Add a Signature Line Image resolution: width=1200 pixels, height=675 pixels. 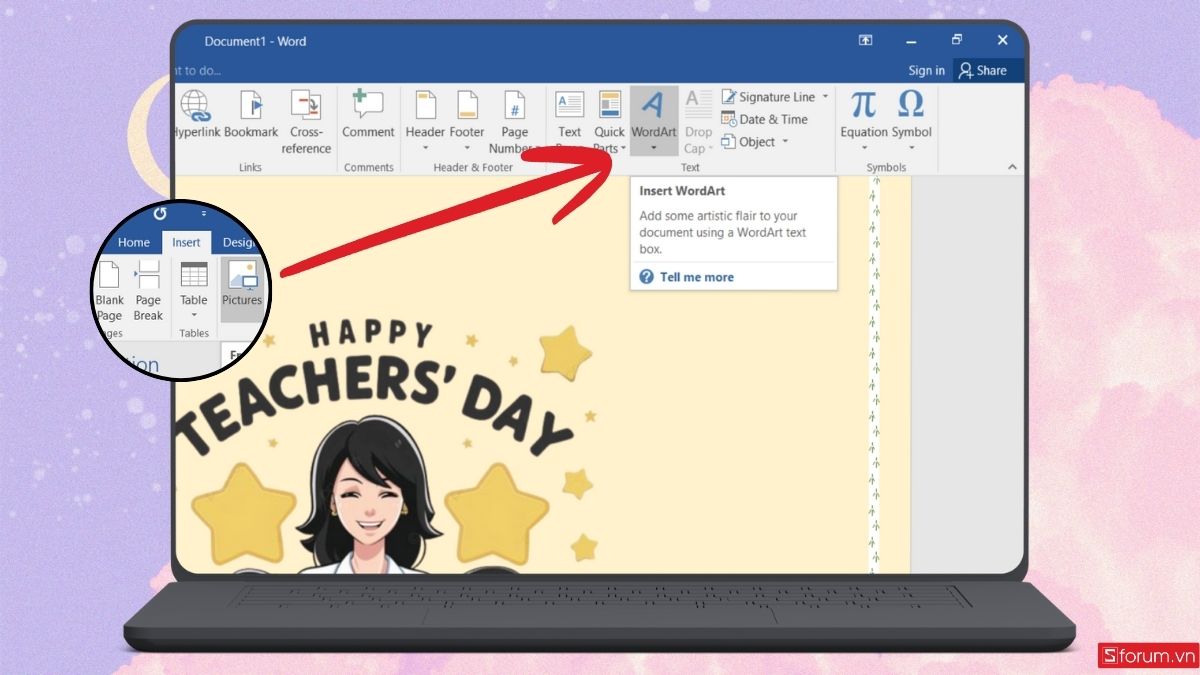click(x=775, y=96)
